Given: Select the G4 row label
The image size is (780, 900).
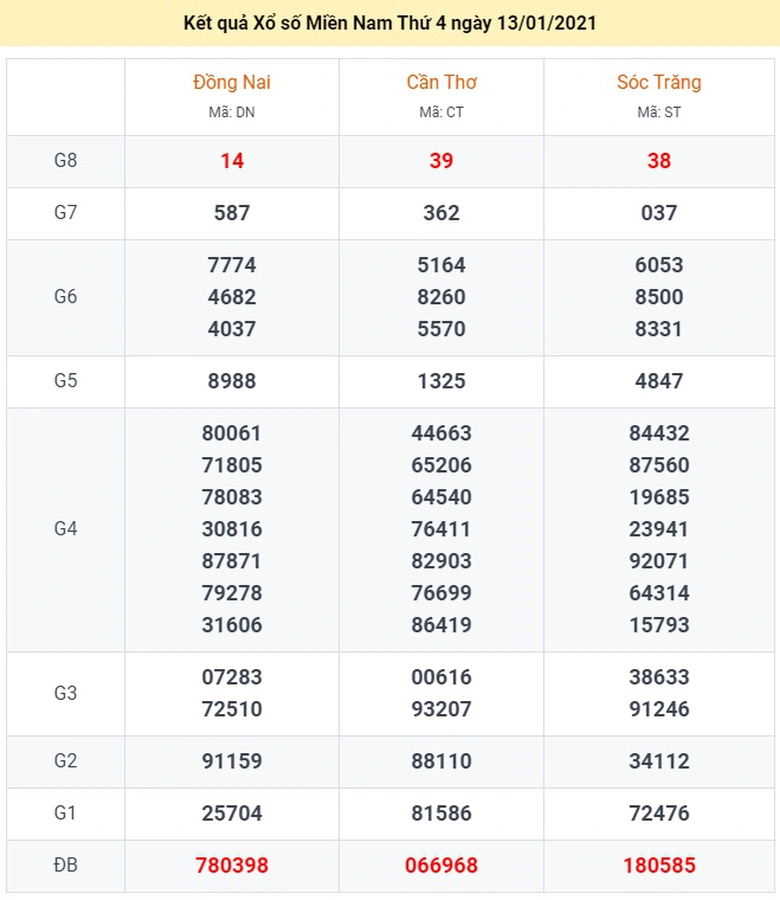Looking at the screenshot, I should click(x=65, y=529).
